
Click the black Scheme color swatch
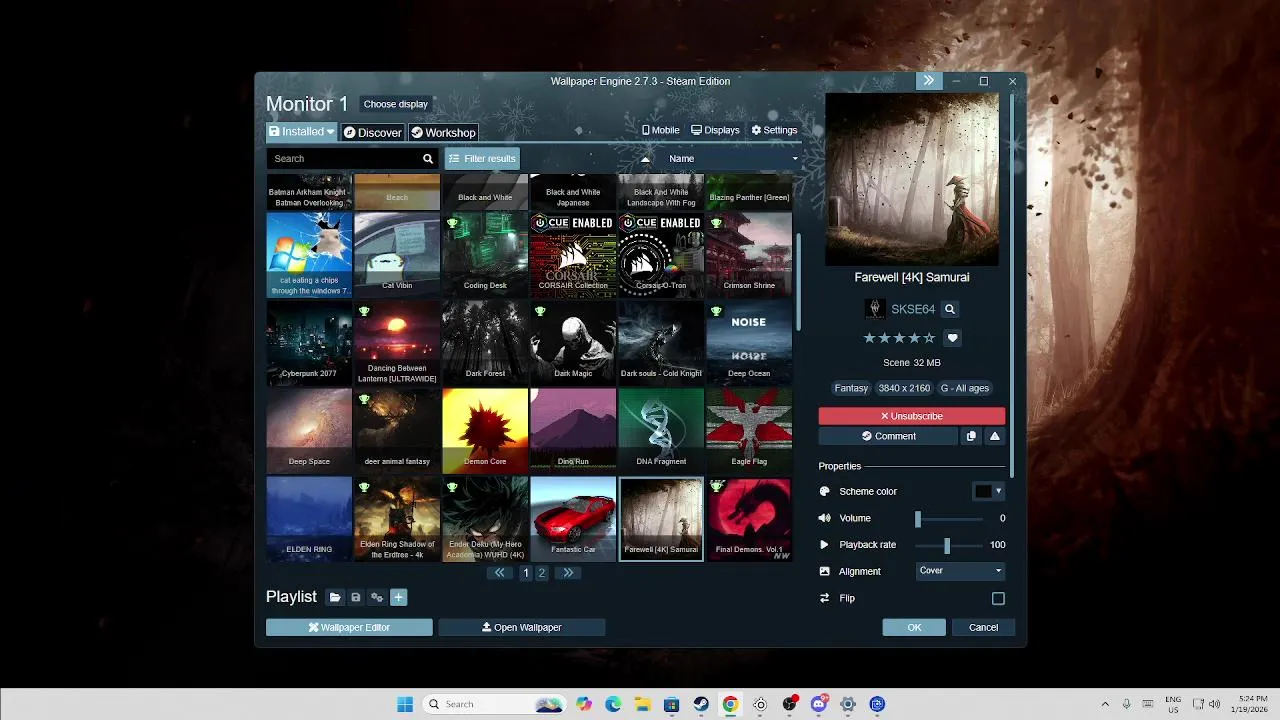[x=984, y=491]
